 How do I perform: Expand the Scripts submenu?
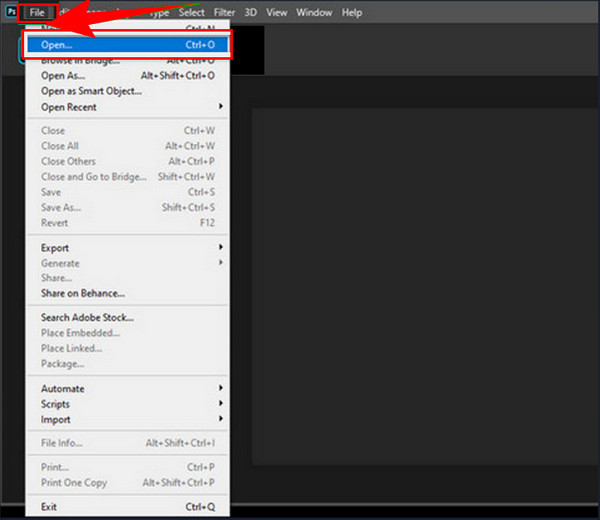coord(127,404)
